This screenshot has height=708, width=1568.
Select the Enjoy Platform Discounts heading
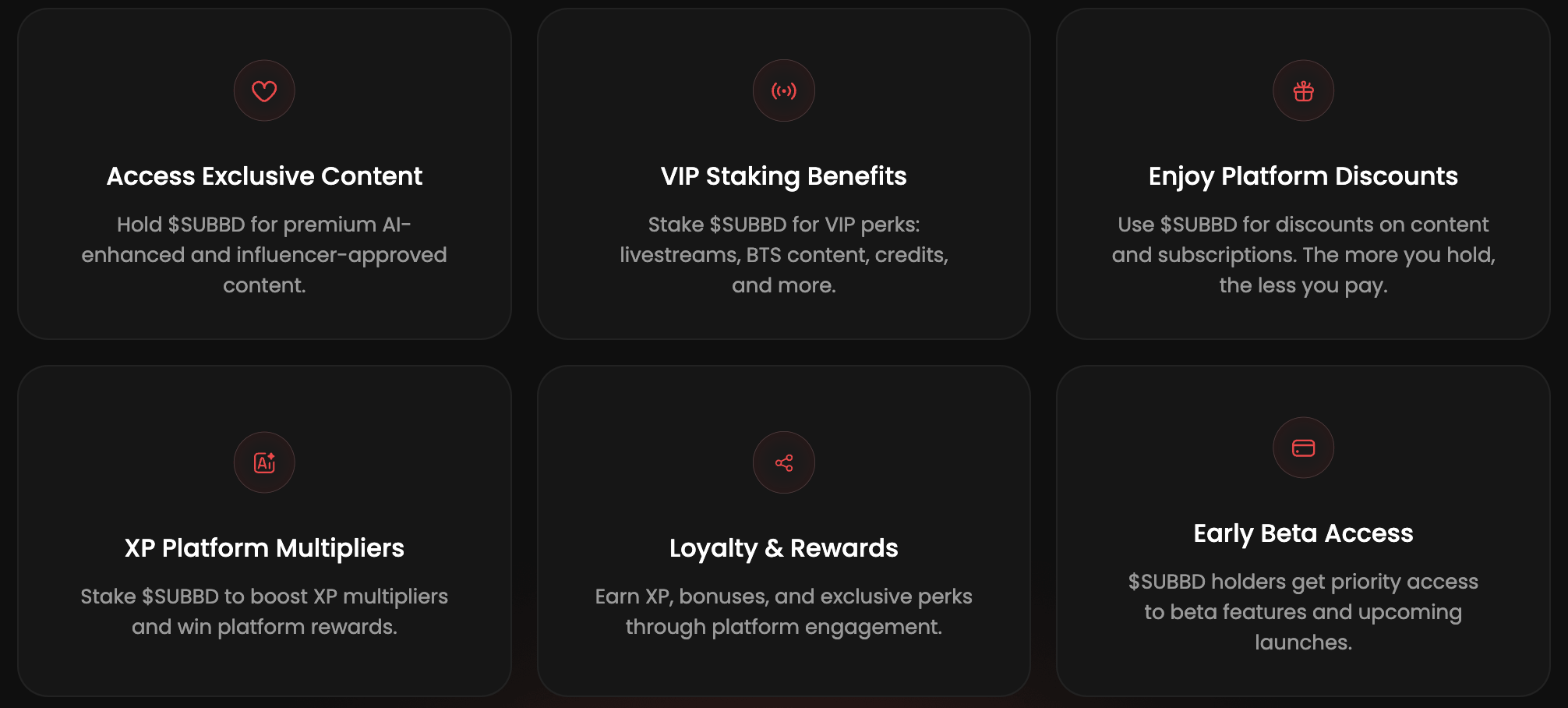pos(1303,176)
